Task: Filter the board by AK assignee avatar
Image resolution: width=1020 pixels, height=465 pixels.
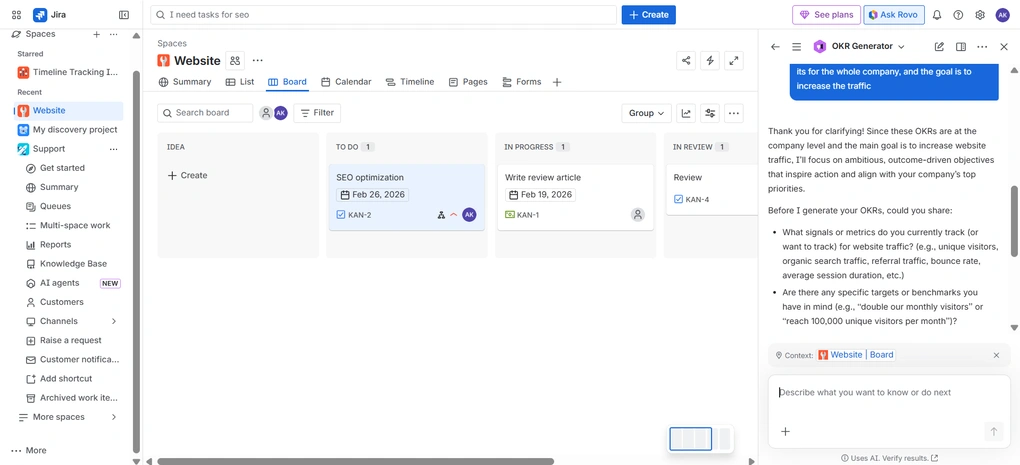Action: point(280,113)
